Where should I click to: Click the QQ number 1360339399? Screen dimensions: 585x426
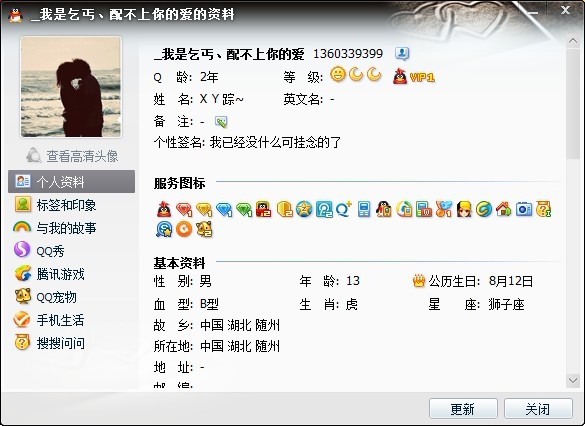[x=348, y=54]
